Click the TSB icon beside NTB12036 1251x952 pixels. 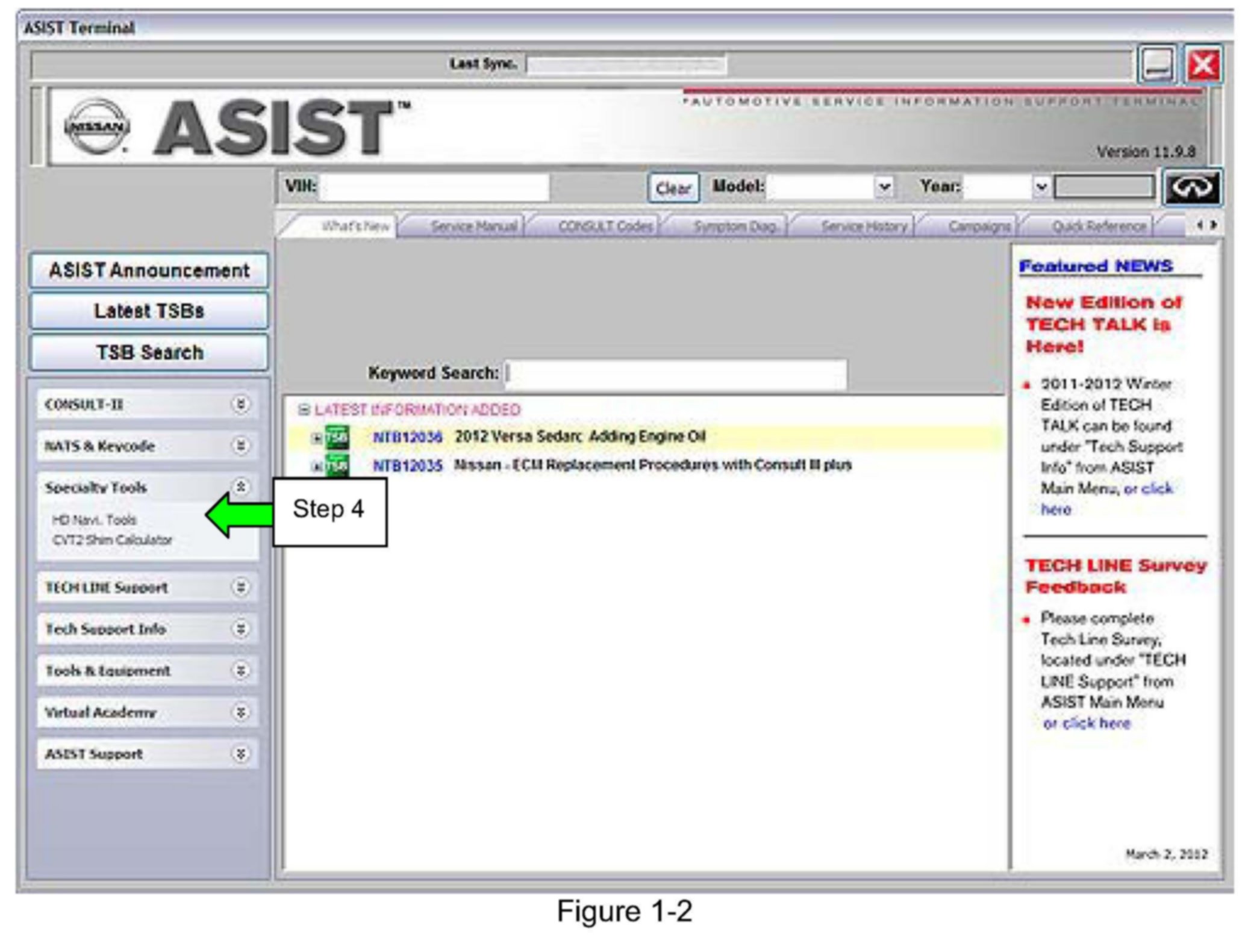tap(337, 437)
